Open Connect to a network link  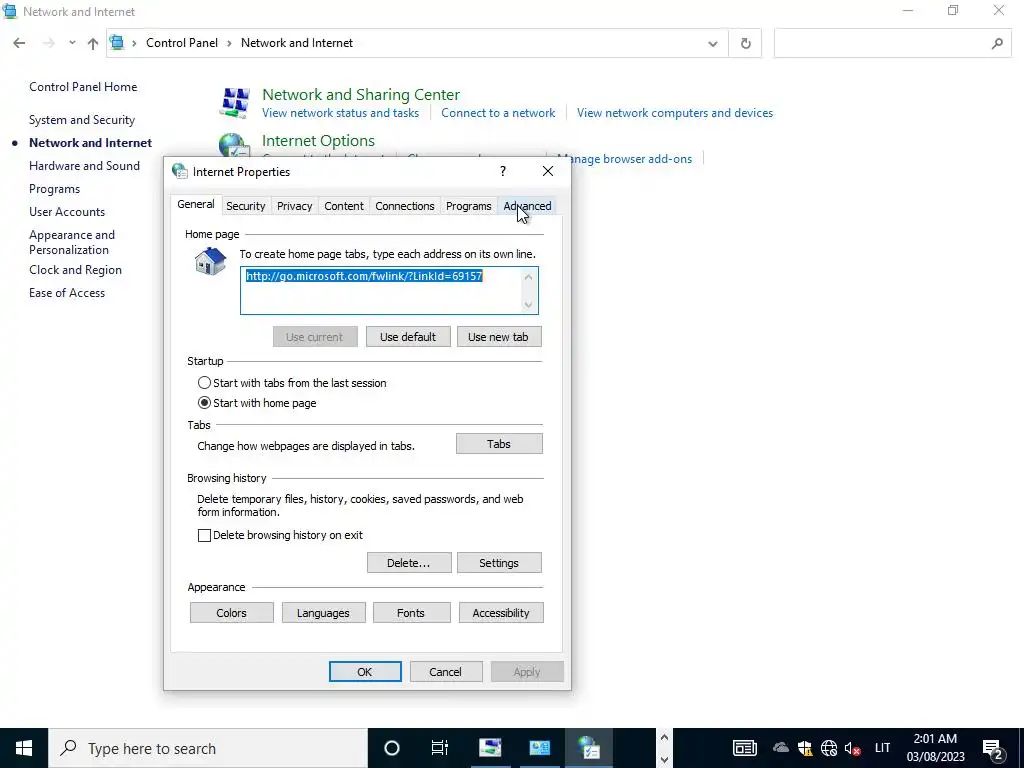coord(498,113)
